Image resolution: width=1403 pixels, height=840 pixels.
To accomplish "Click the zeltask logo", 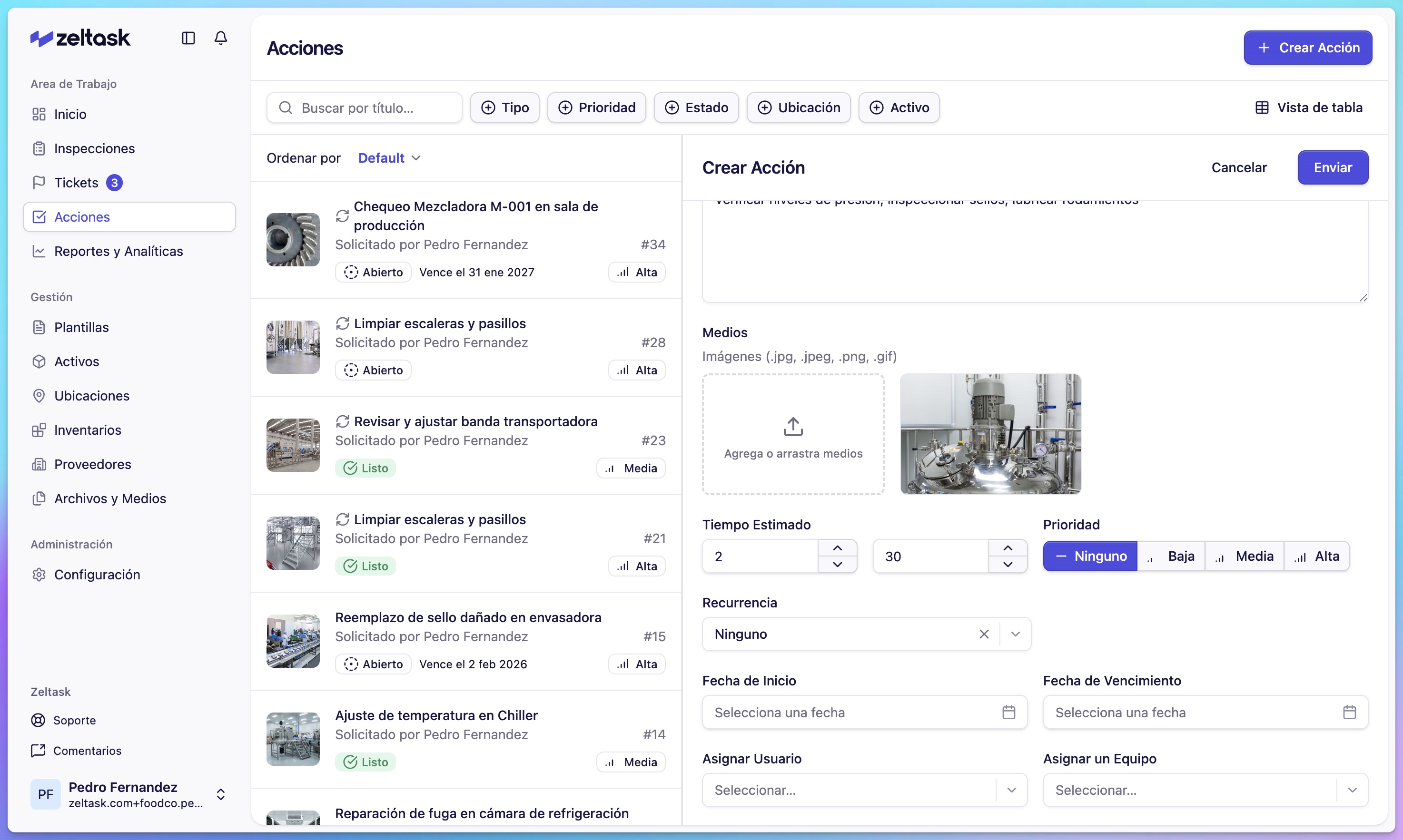I will pyautogui.click(x=80, y=38).
